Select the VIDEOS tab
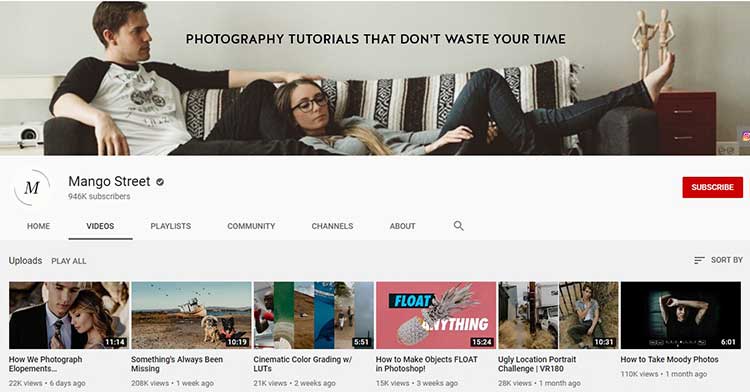 point(100,226)
